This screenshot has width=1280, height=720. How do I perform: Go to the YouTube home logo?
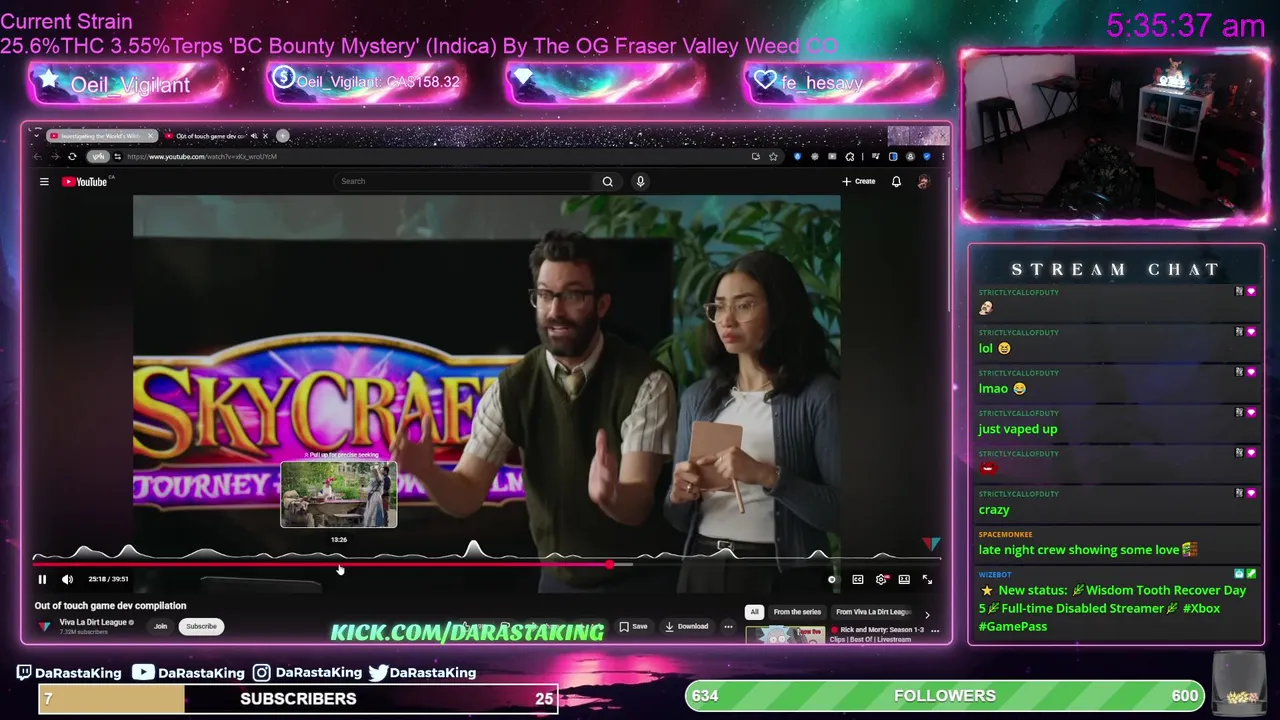tap(85, 181)
